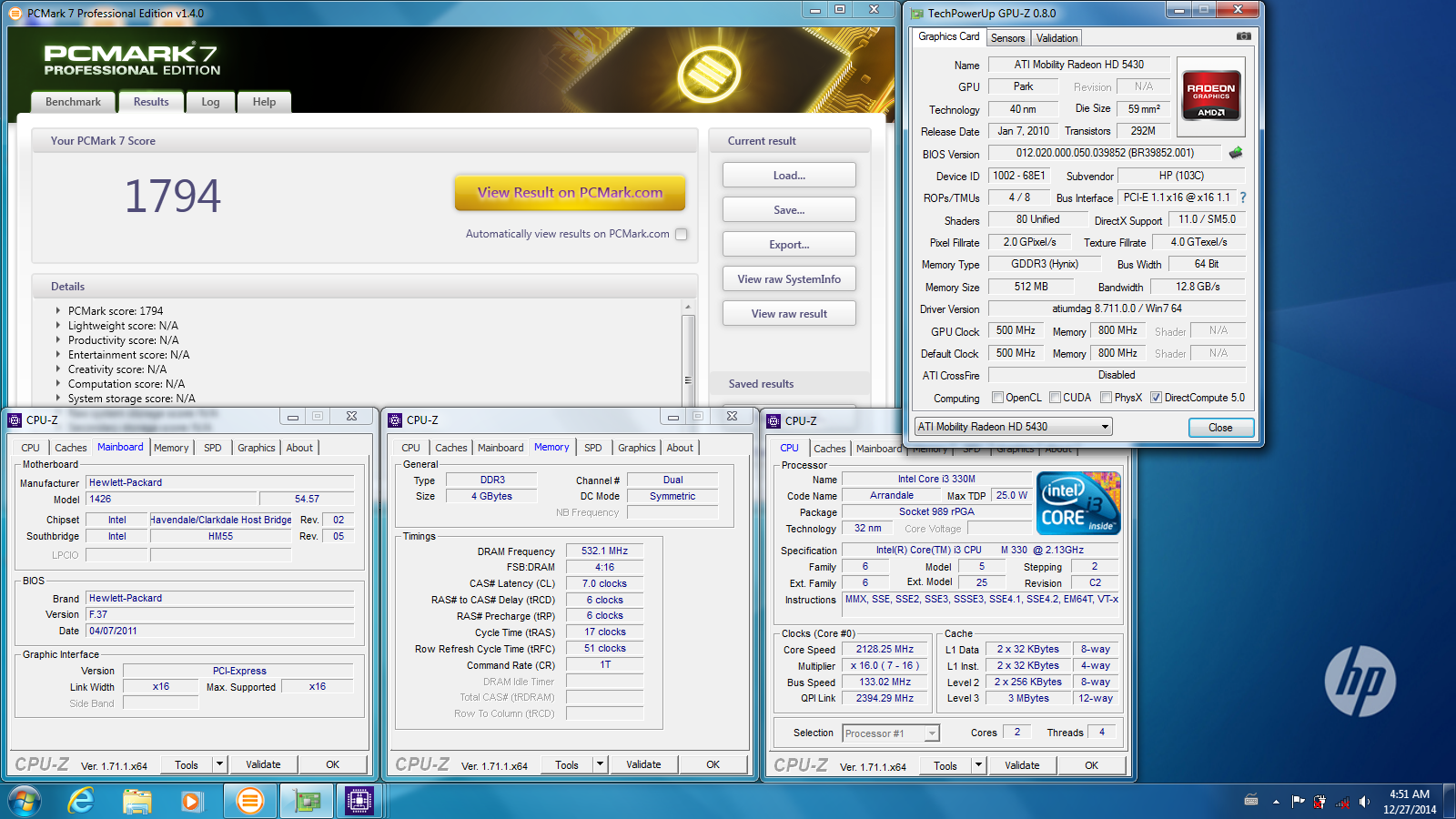Viewport: 1456px width, 819px height.
Task: Expand the Productivity score detail row
Action: pyautogui.click(x=58, y=340)
